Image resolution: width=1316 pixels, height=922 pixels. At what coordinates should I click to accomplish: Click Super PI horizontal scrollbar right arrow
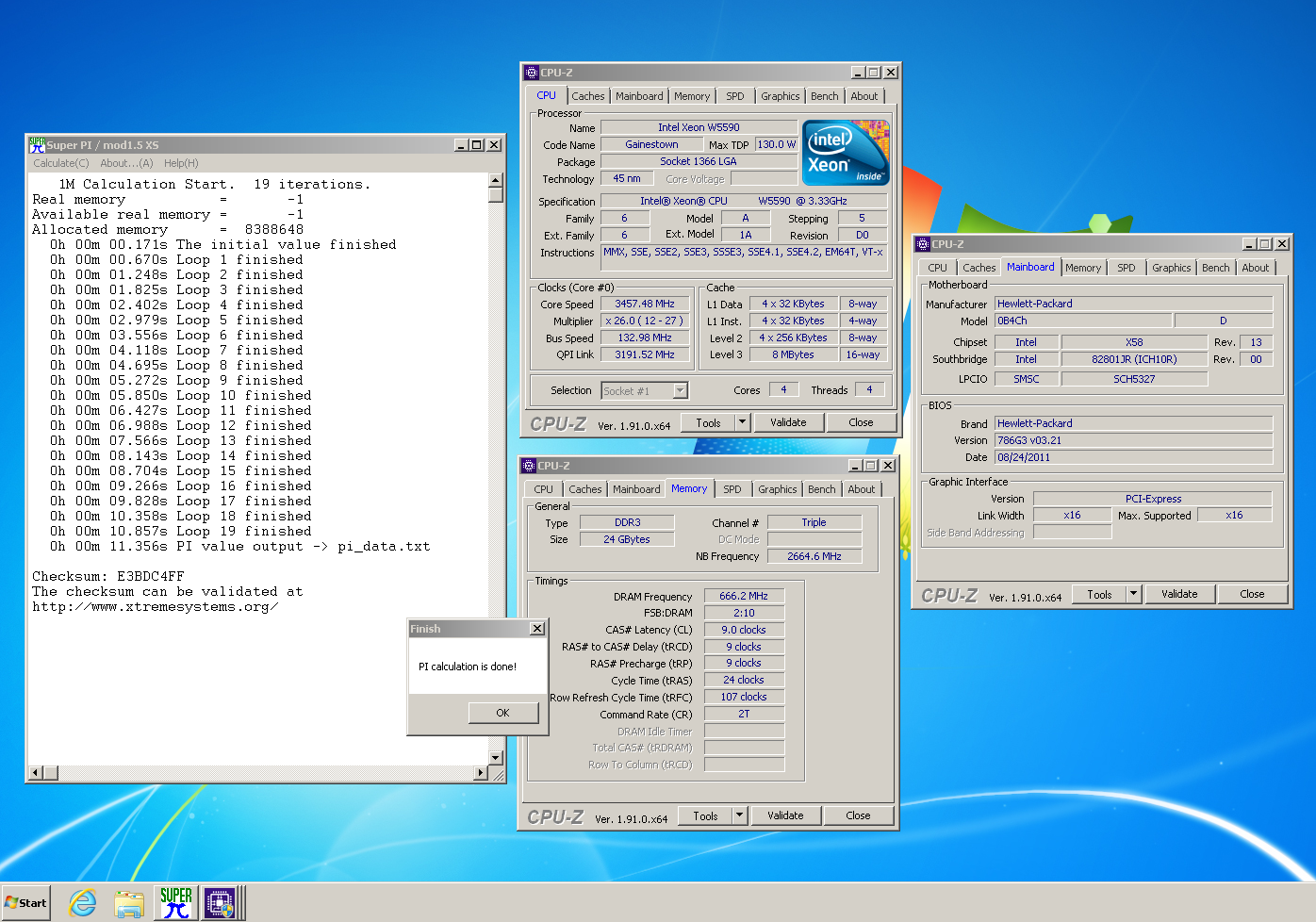click(x=481, y=773)
